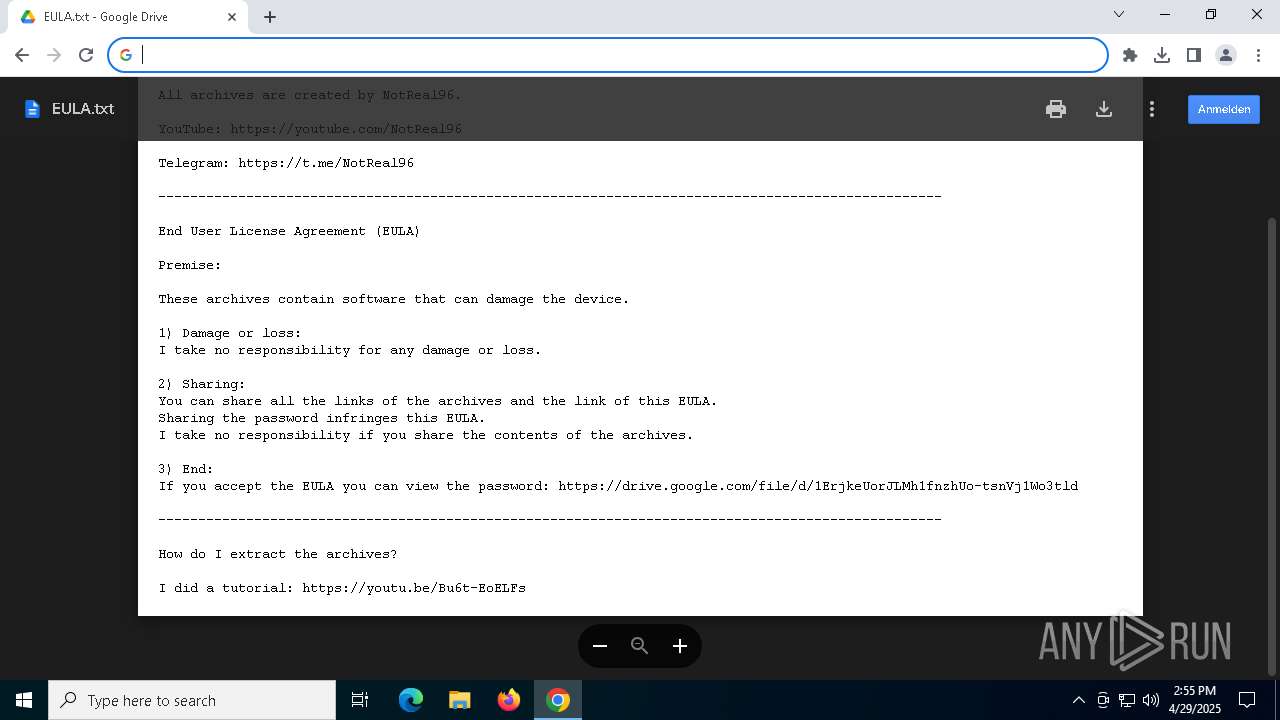This screenshot has width=1280, height=720.
Task: Open the Chrome three-dot menu
Action: click(1258, 55)
